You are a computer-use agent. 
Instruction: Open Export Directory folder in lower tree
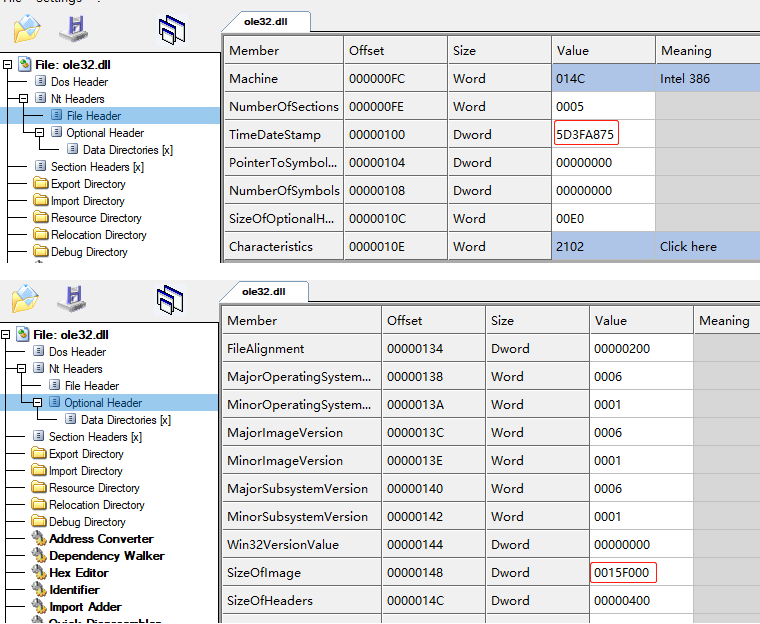tap(86, 454)
